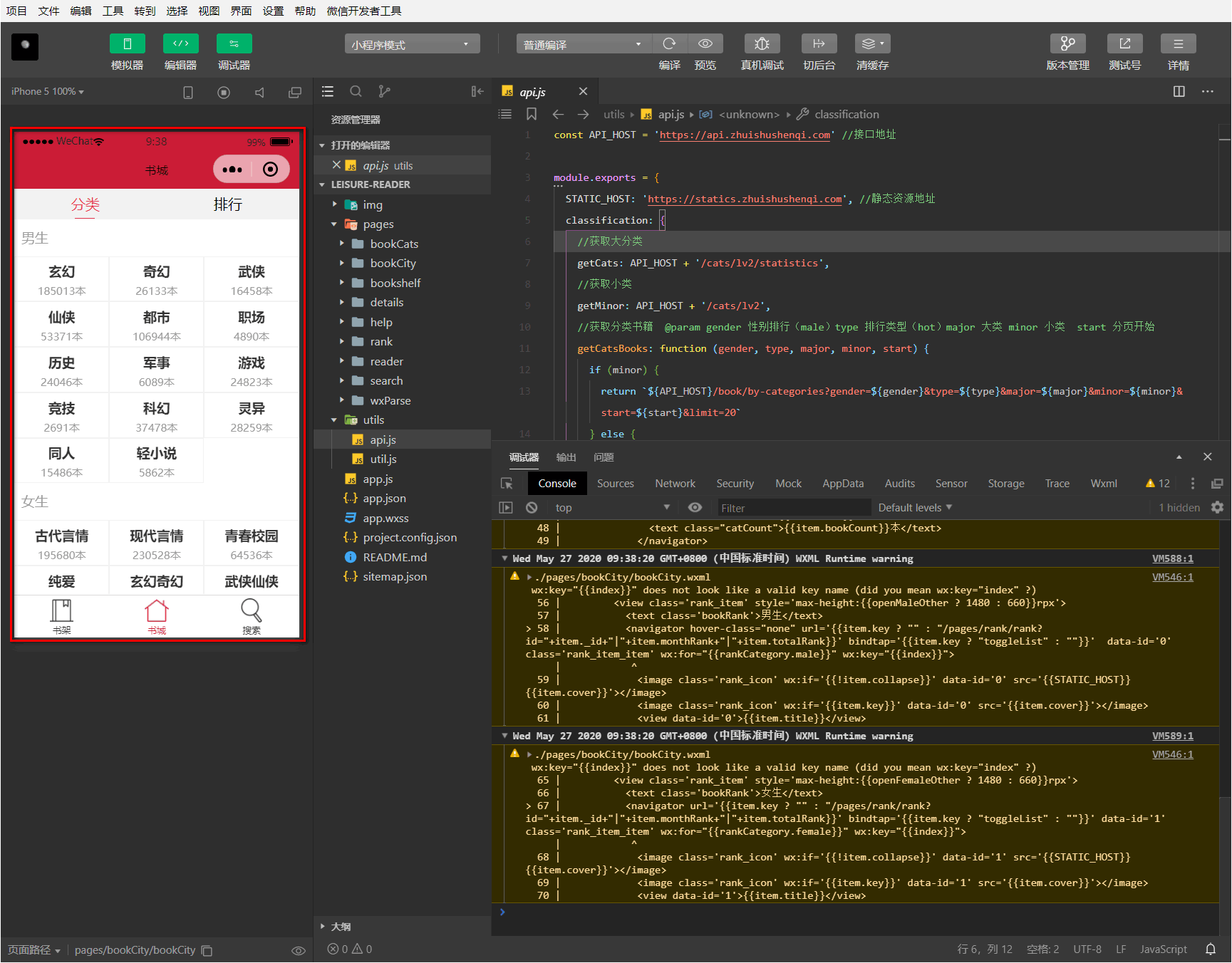Open the mini program mode dropdown
The image size is (1232, 963).
pyautogui.click(x=412, y=44)
